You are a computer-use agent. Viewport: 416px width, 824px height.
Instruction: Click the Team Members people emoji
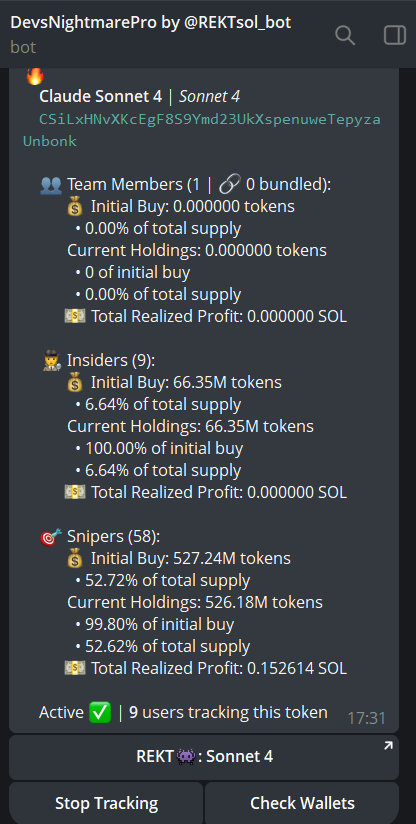click(x=51, y=185)
